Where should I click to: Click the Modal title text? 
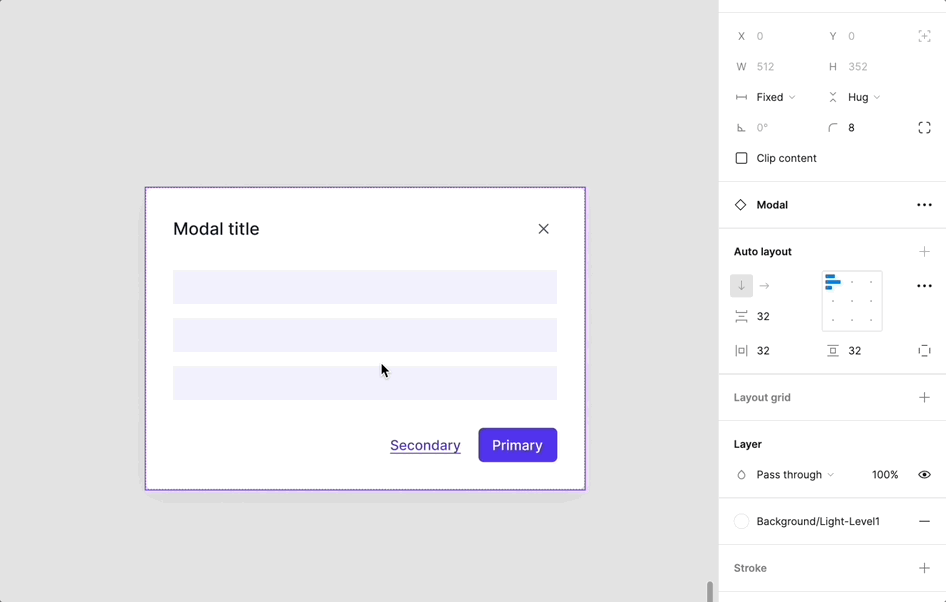(x=216, y=229)
